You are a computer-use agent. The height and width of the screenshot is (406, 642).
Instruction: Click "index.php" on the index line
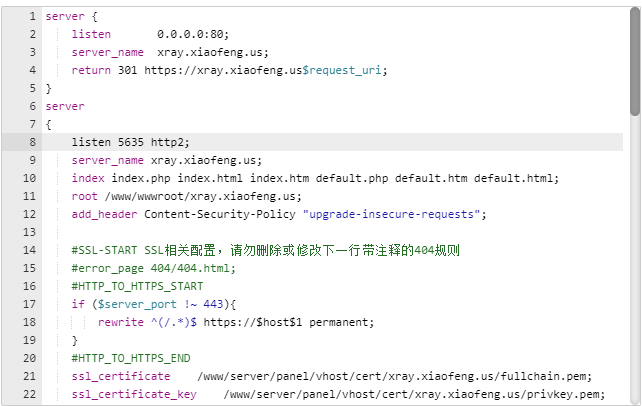click(141, 178)
